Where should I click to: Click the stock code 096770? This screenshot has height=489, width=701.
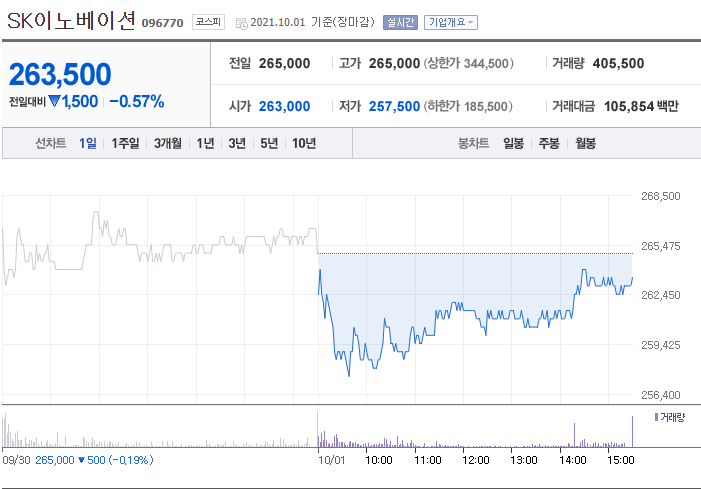pos(162,23)
